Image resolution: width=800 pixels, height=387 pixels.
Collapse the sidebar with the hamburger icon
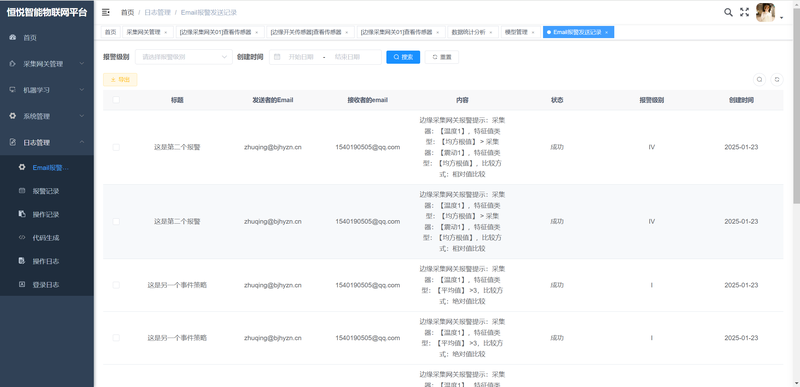106,12
